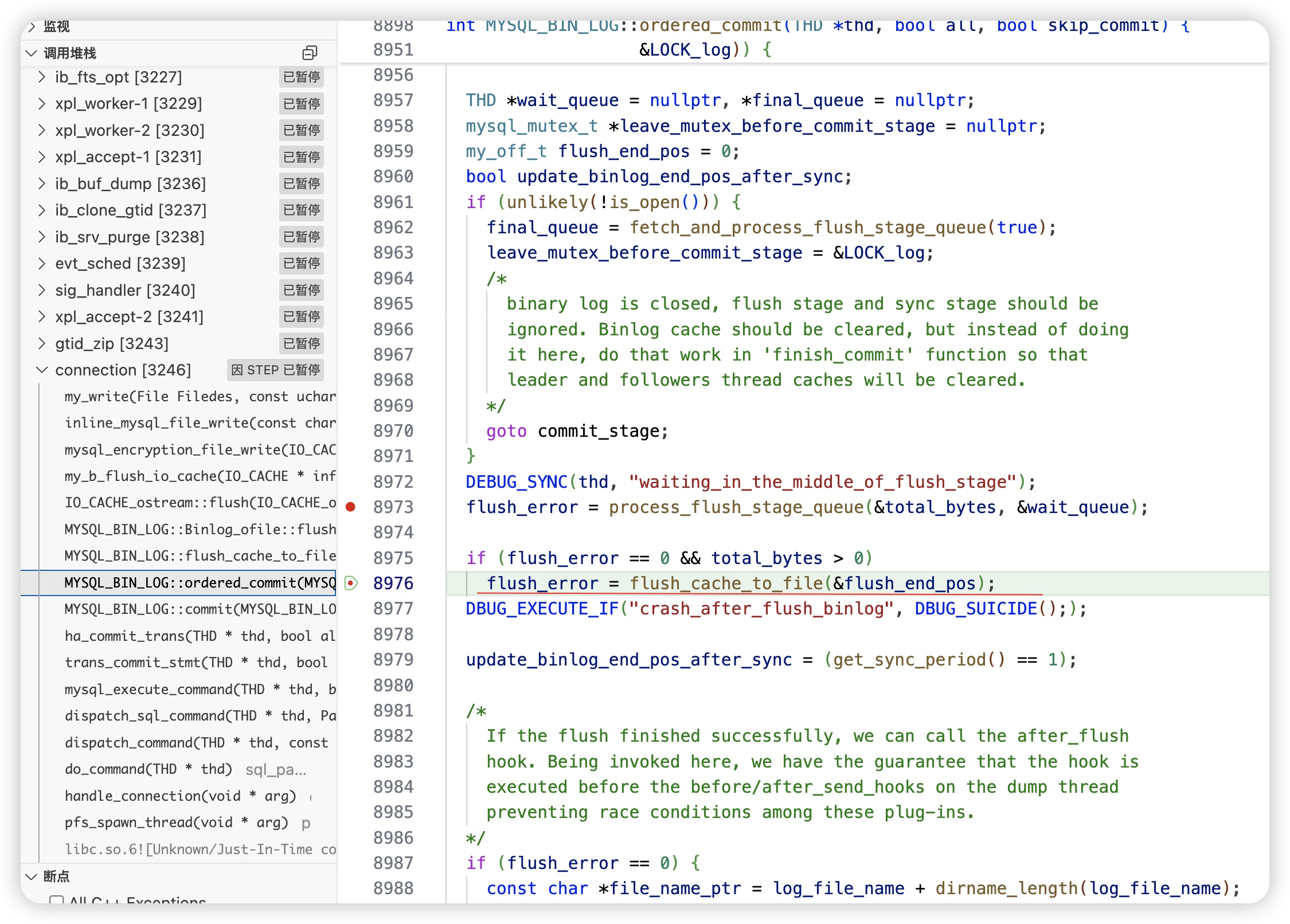Expand the gtid_zip [3243] thread
This screenshot has width=1290, height=924.
(41, 343)
